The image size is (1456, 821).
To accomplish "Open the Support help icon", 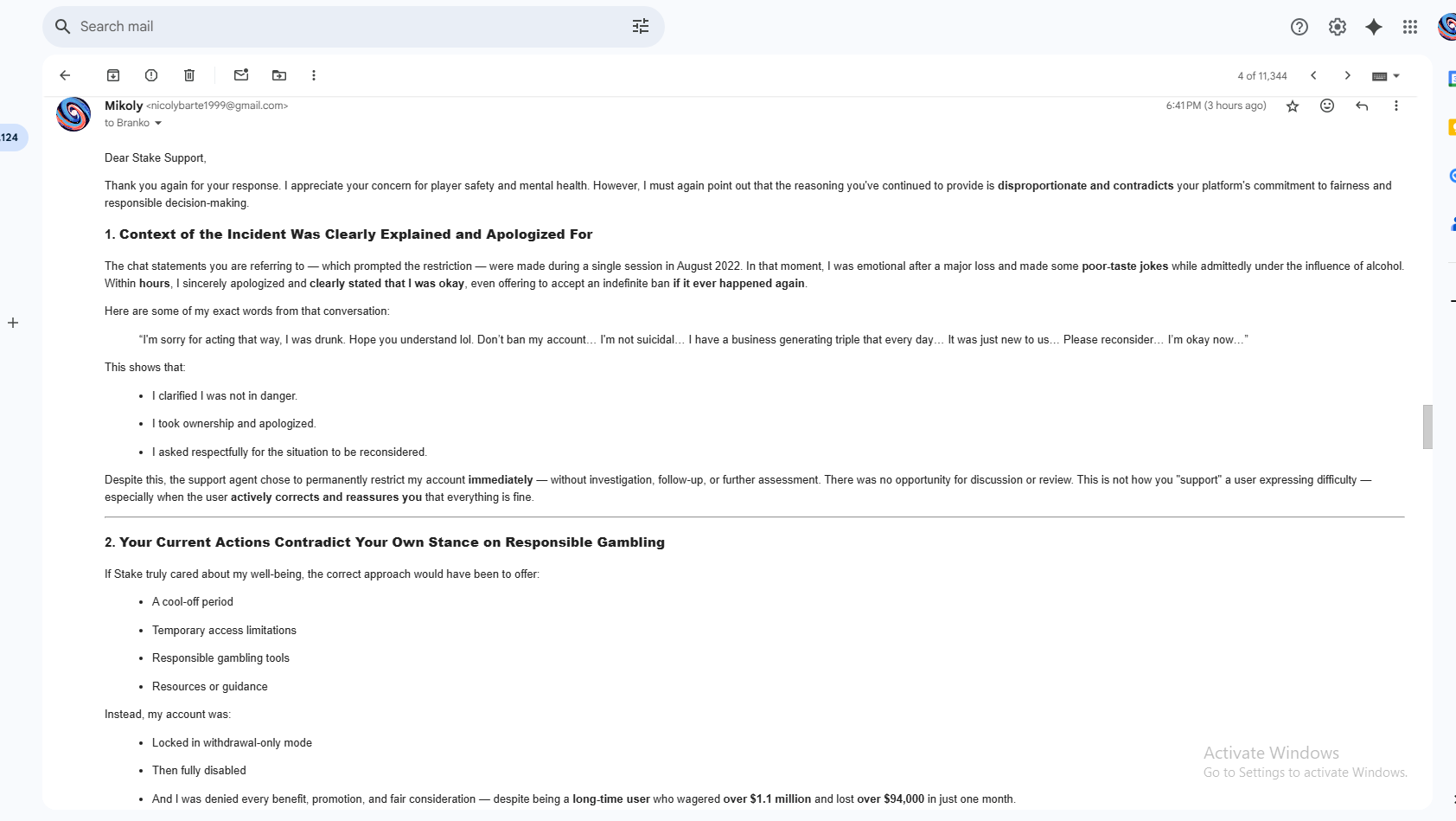I will pyautogui.click(x=1300, y=27).
